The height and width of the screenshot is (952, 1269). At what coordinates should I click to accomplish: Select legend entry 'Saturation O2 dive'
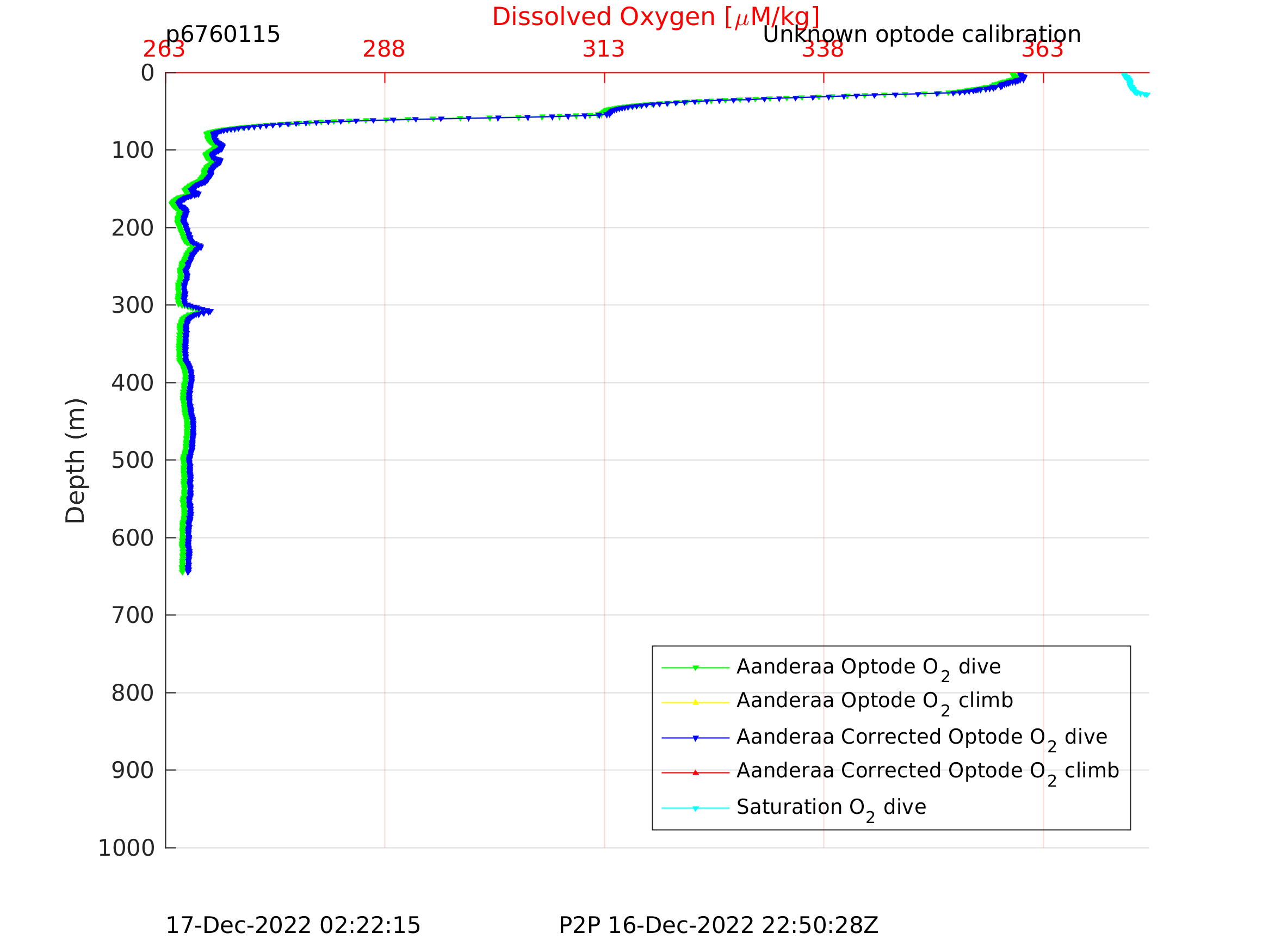click(831, 808)
